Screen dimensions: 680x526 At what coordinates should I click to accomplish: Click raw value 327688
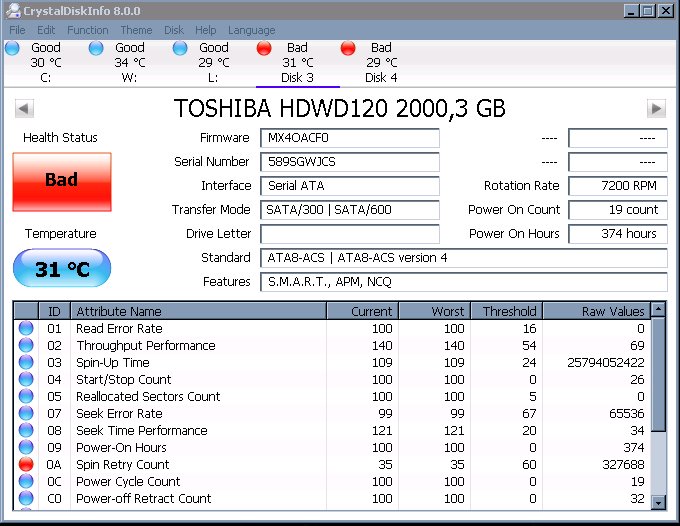pyautogui.click(x=623, y=464)
